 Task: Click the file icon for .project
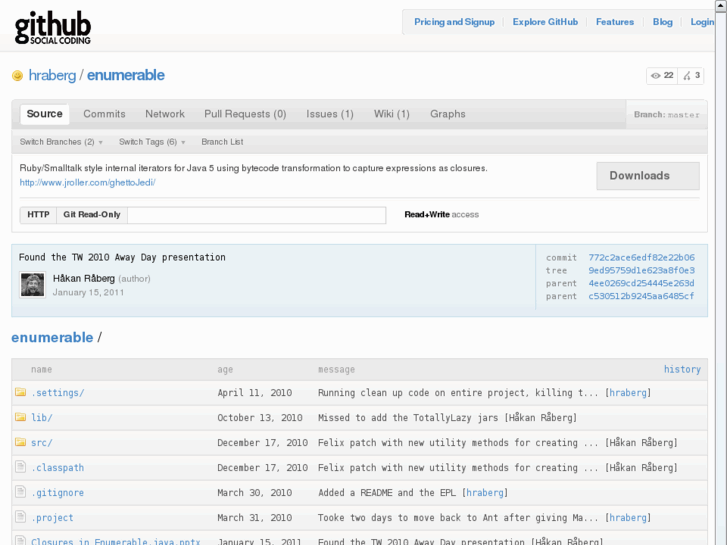click(x=20, y=517)
